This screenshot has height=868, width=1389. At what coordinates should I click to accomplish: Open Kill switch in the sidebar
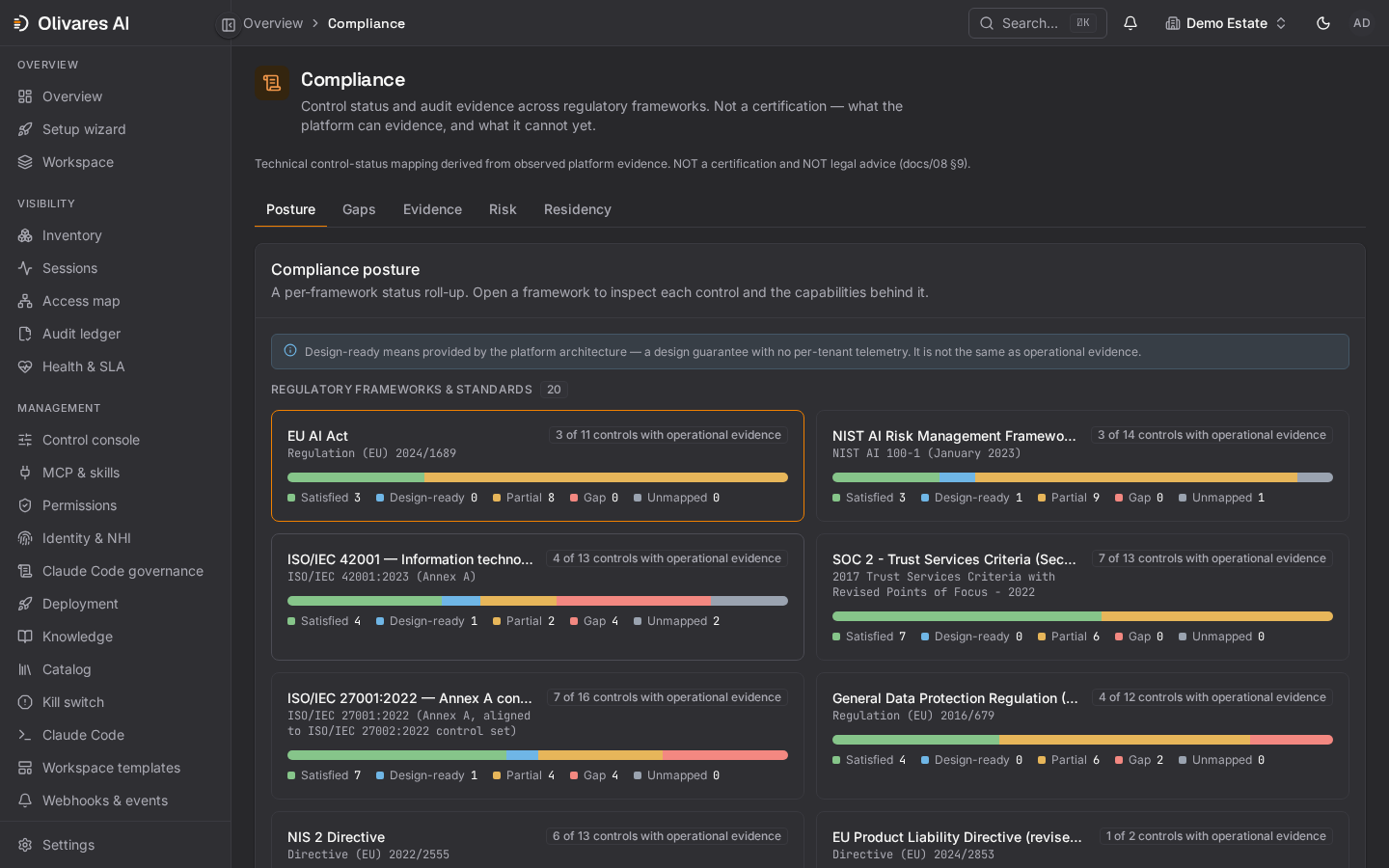coord(116,702)
